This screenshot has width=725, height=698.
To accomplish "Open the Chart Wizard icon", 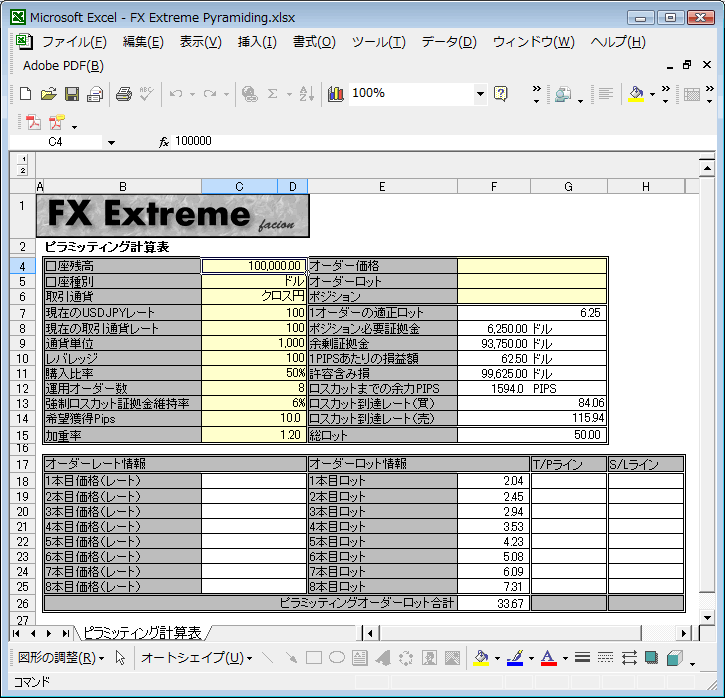I will pos(336,94).
